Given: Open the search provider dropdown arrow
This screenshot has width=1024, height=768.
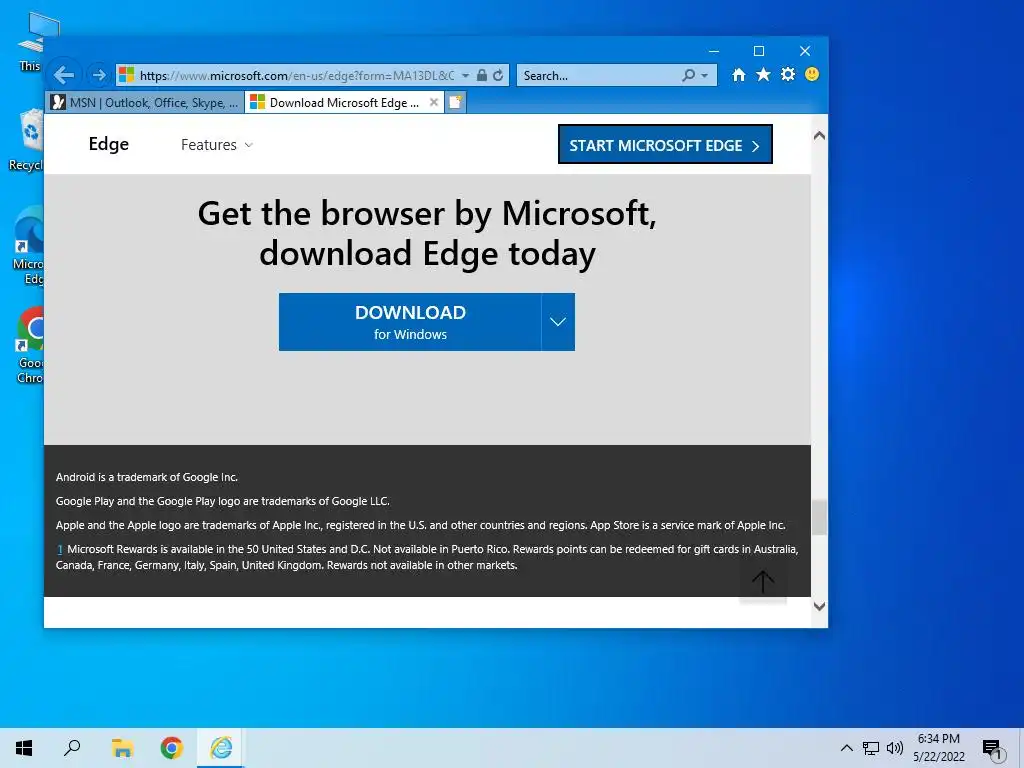Looking at the screenshot, I should pos(705,76).
